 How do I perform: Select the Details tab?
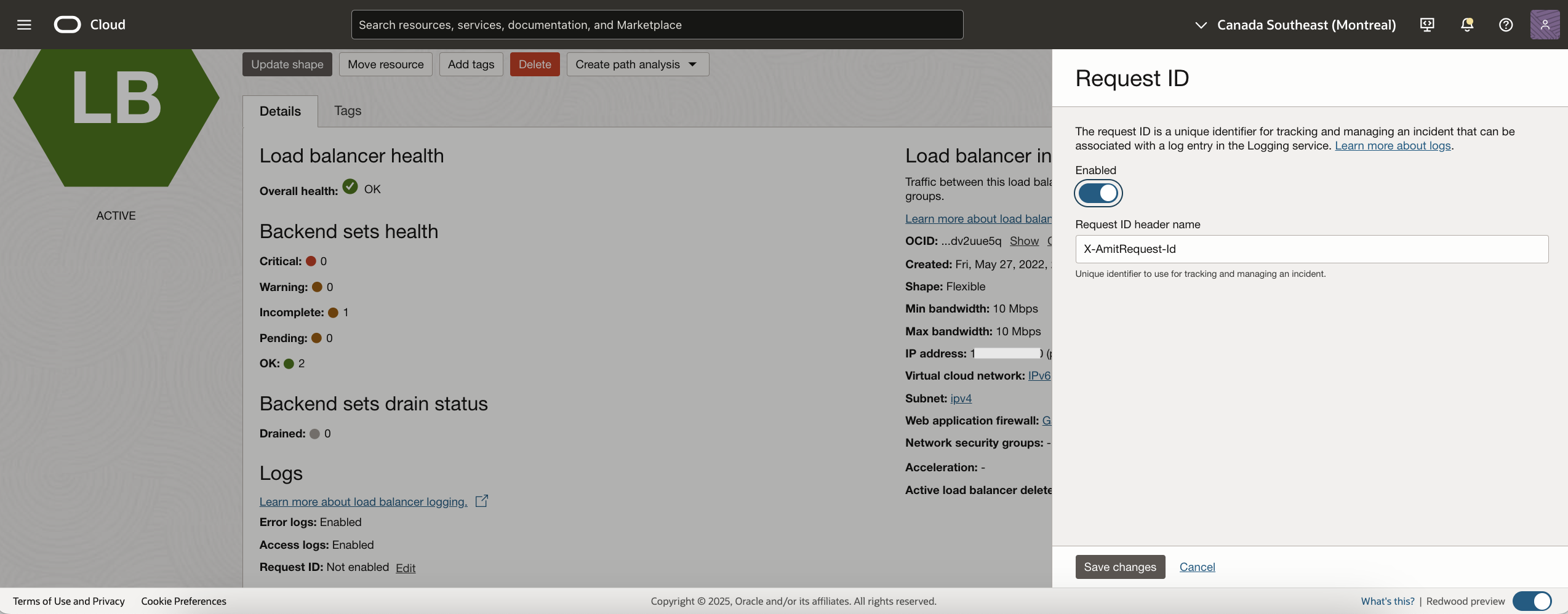tap(280, 111)
